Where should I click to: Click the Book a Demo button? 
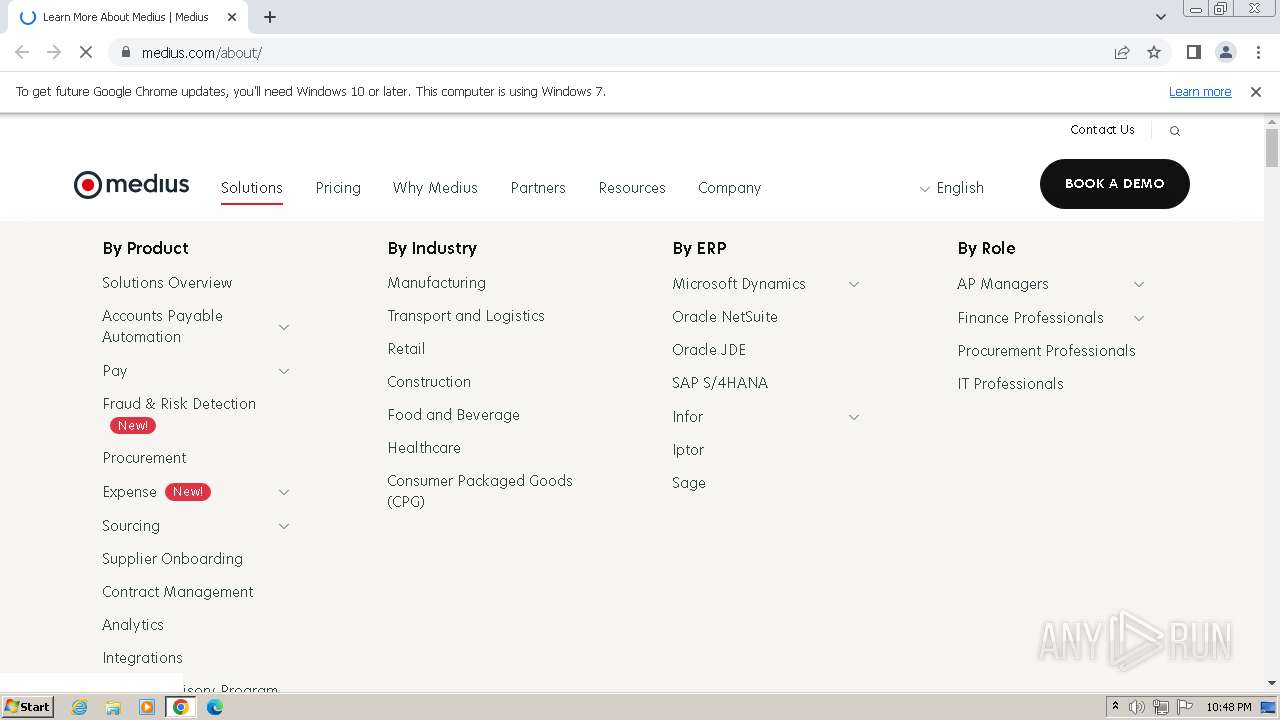pyautogui.click(x=1114, y=184)
